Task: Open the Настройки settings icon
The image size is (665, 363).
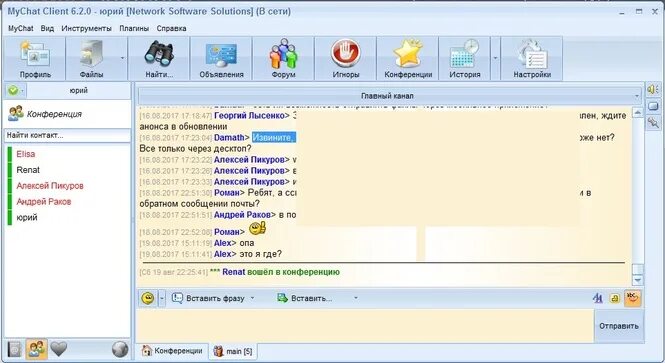Action: pyautogui.click(x=532, y=53)
